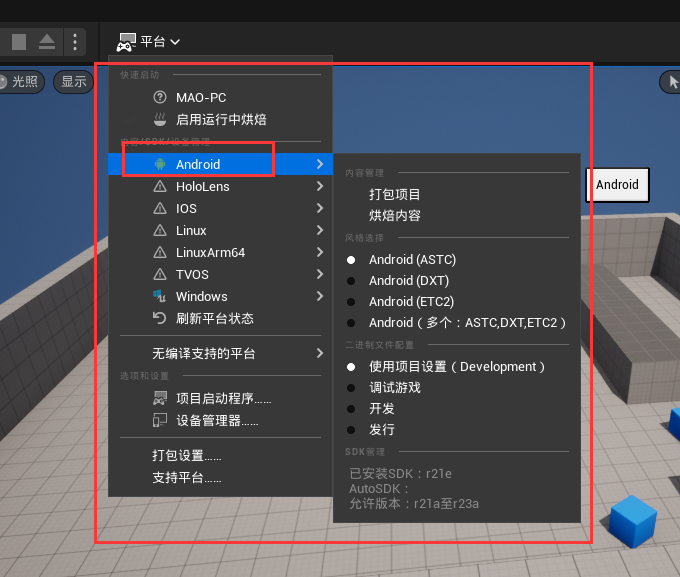Open the Linux platform entry
This screenshot has height=577, width=680.
click(x=220, y=230)
